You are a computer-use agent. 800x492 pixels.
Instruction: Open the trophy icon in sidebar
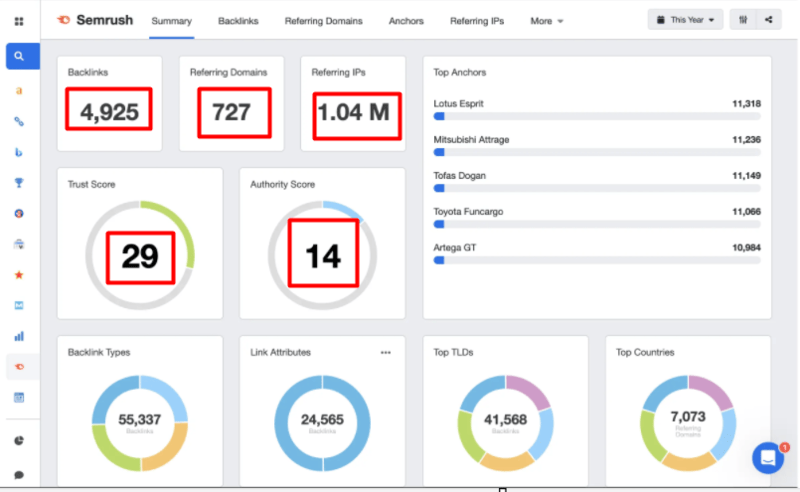point(19,183)
